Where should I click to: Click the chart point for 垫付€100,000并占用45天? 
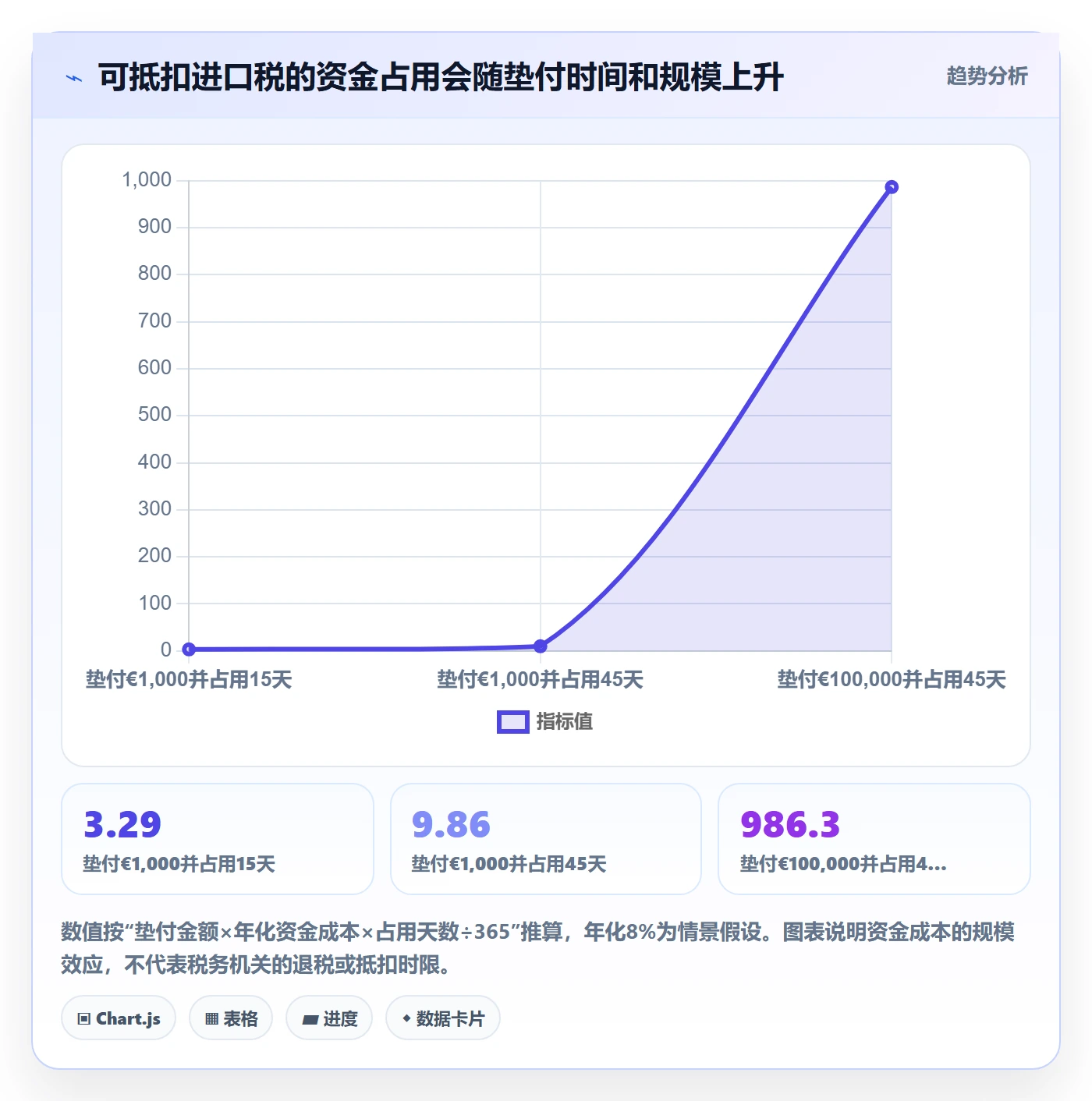pos(892,187)
